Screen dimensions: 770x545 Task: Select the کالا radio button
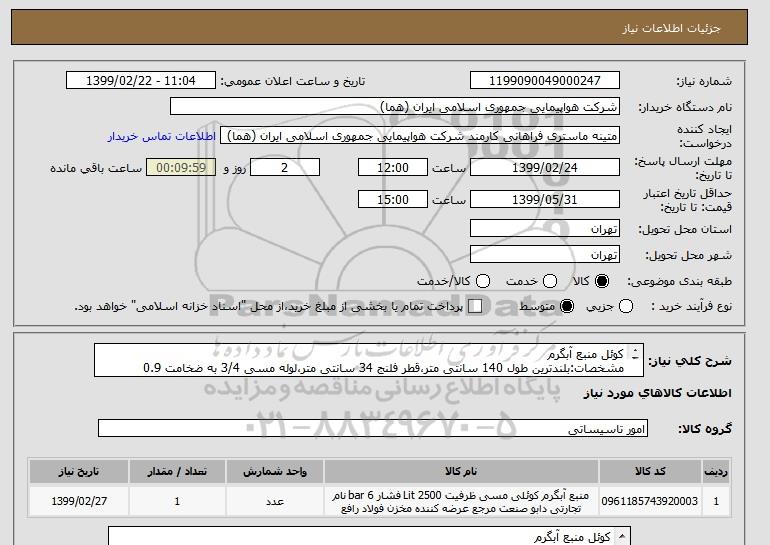click(602, 281)
